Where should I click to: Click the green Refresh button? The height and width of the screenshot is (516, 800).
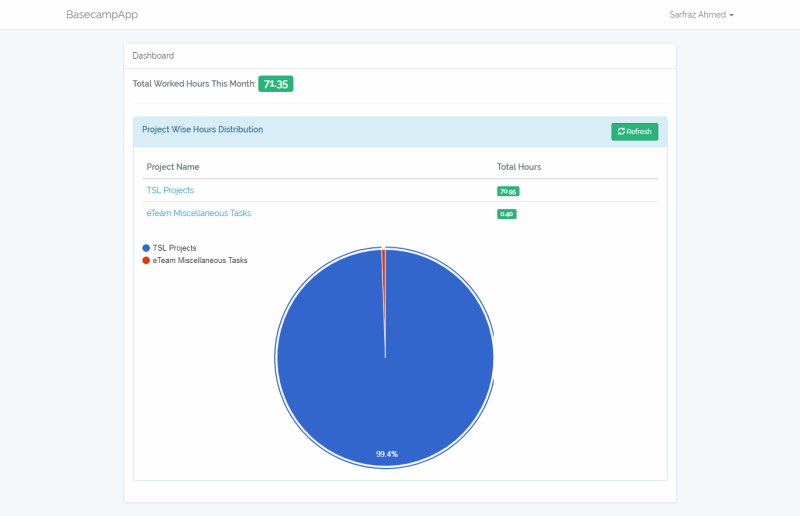(x=635, y=132)
